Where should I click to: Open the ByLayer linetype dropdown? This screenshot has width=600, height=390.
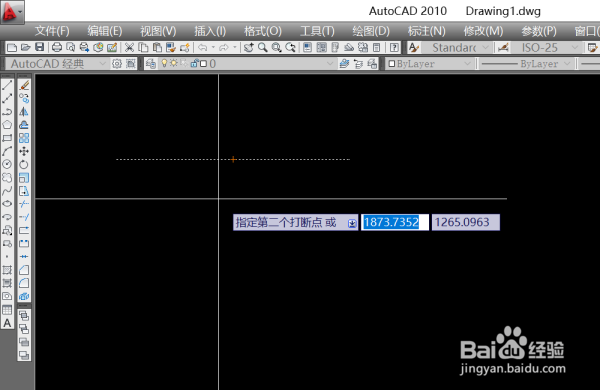pyautogui.click(x=567, y=64)
